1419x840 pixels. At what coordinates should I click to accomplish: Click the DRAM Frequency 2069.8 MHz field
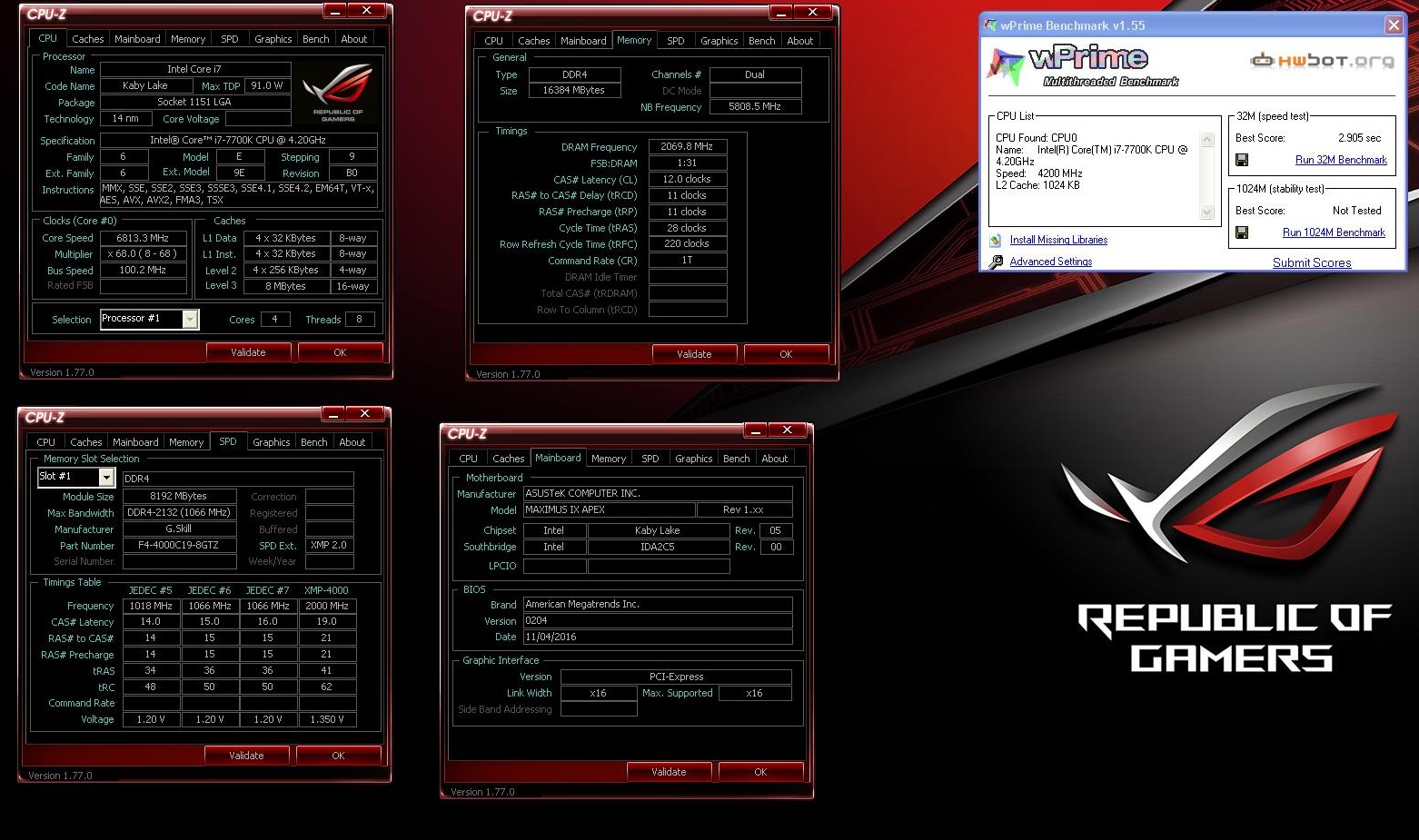688,146
